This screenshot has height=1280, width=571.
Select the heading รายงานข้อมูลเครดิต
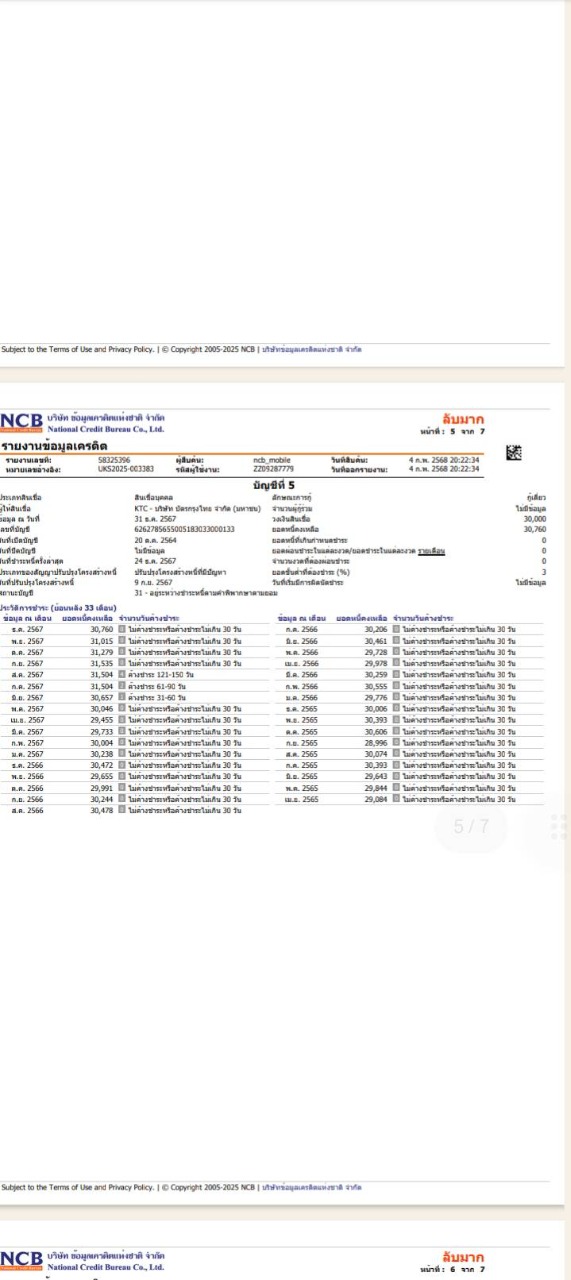[x=53, y=446]
